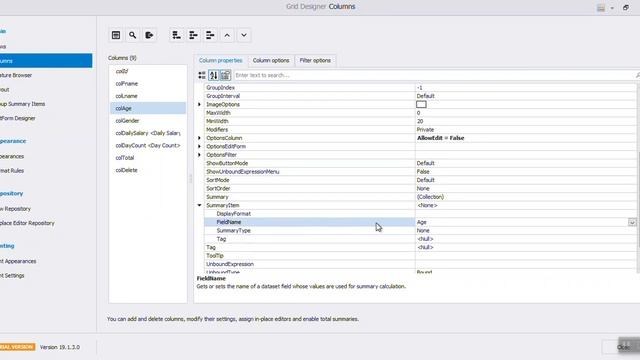640x360 pixels.
Task: Expand the OptionsFilter property
Action: (200, 155)
